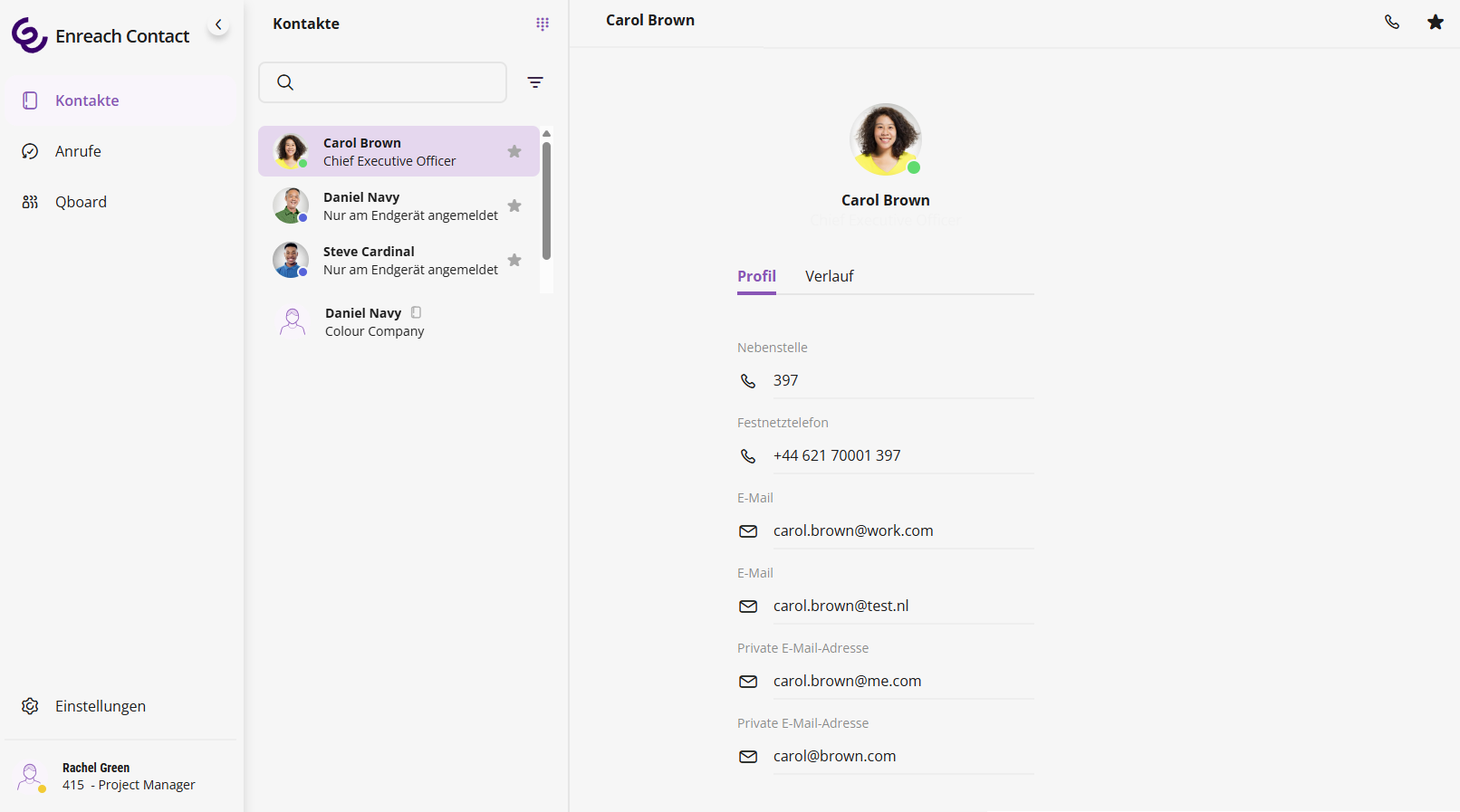The width and height of the screenshot is (1460, 812).
Task: Open Anrufe in the sidebar
Action: (x=78, y=151)
